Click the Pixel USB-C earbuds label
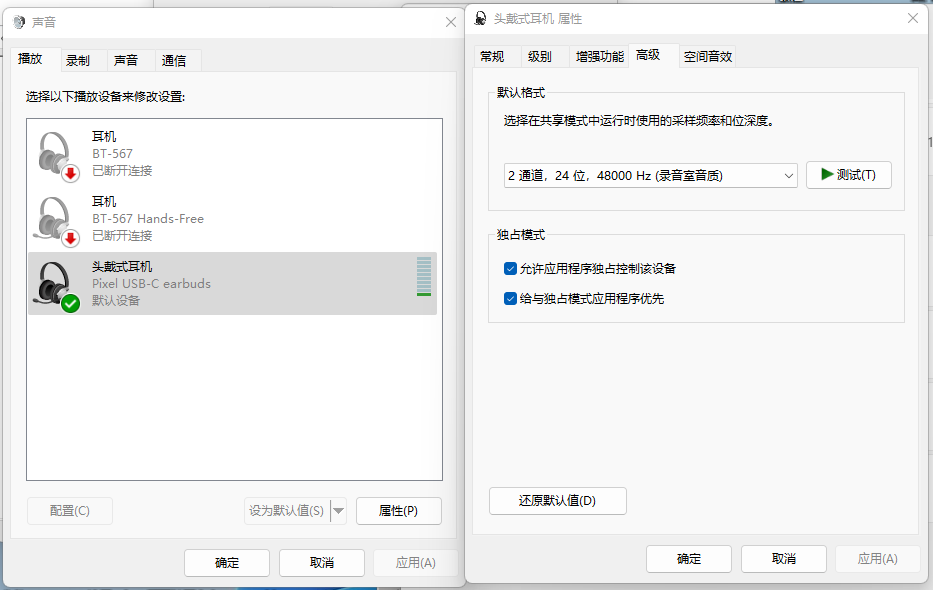The image size is (933, 590). [152, 284]
